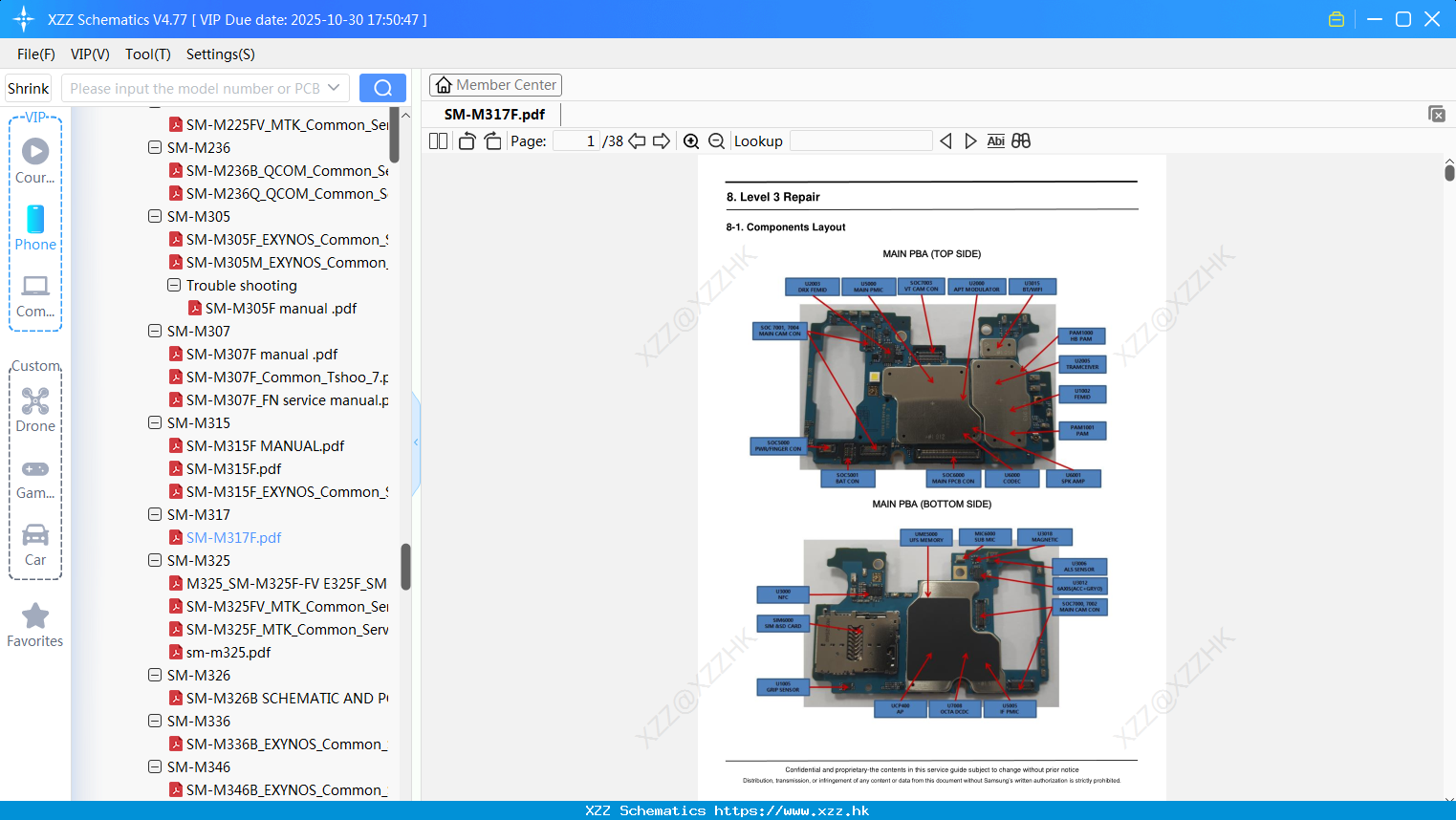Open SM-M305F manual .pdf file
The height and width of the screenshot is (820, 1456).
281,308
